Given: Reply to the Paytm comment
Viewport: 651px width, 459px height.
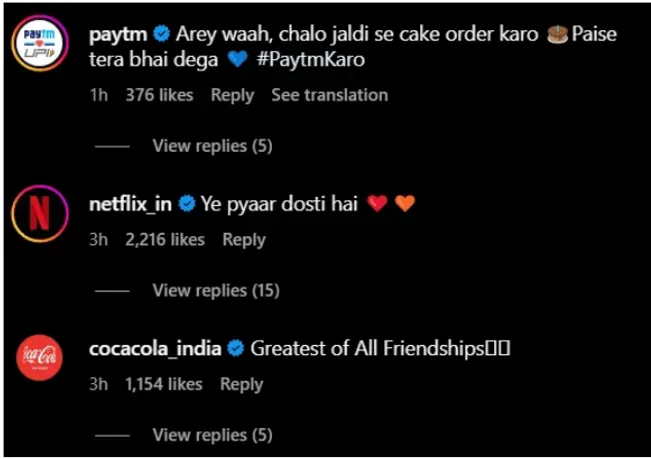Looking at the screenshot, I should (232, 95).
